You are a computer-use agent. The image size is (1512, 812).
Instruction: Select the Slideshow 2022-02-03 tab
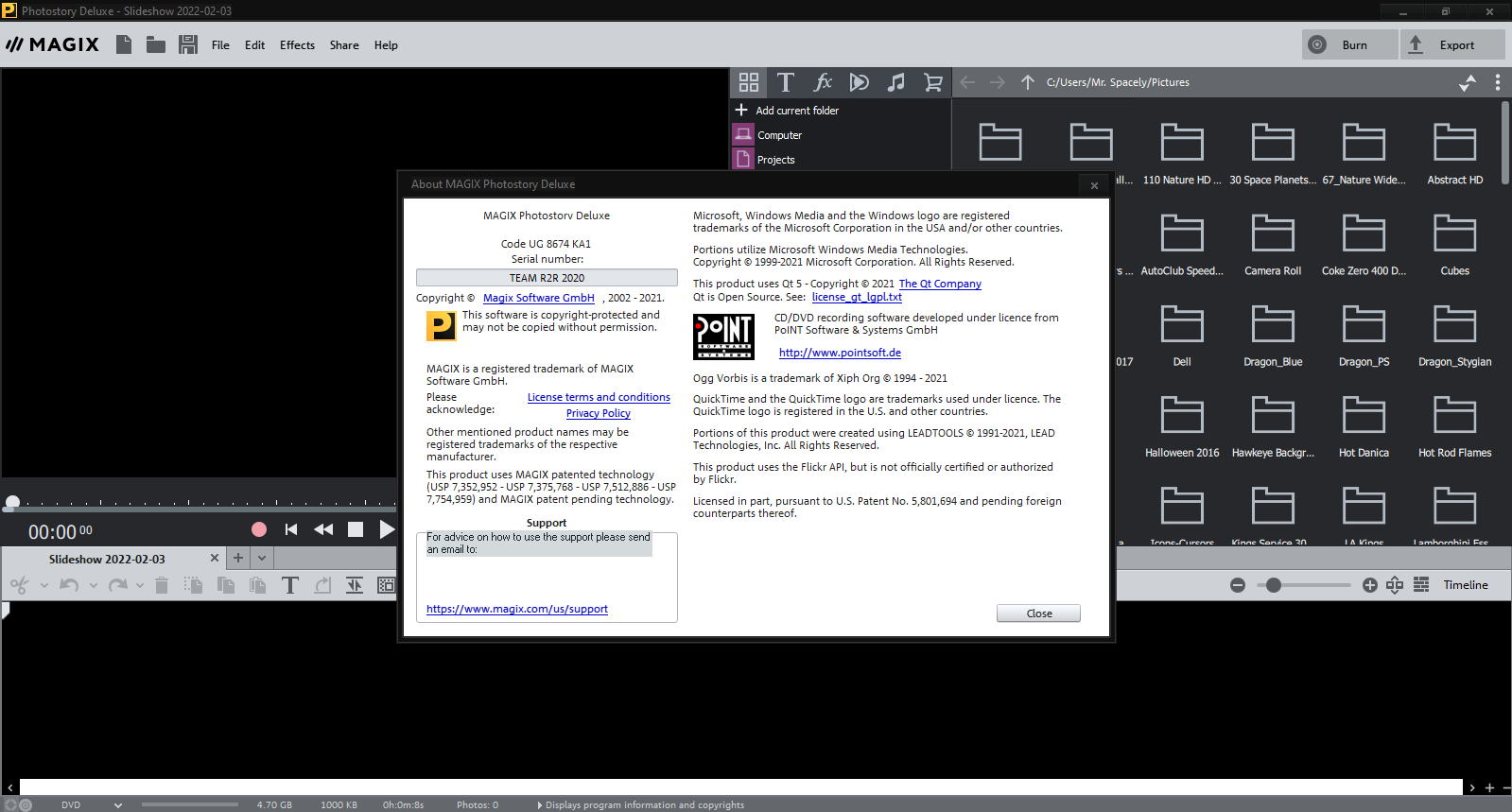tap(107, 560)
